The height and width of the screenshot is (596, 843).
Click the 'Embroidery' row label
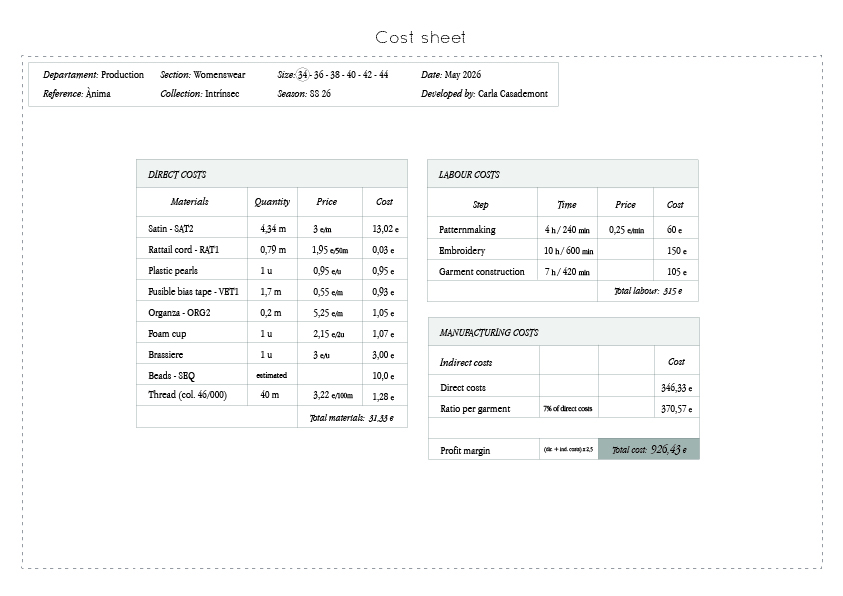point(462,250)
